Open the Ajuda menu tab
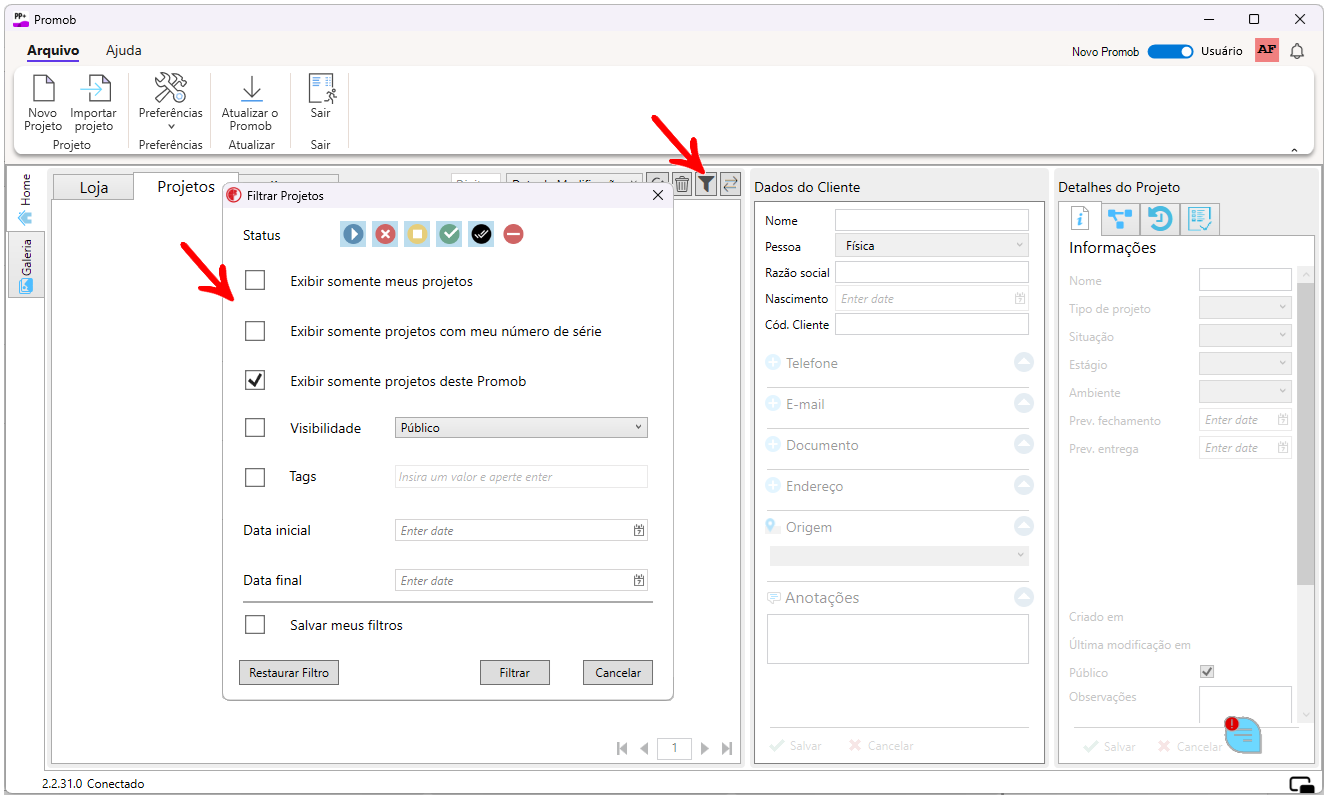 click(x=124, y=50)
